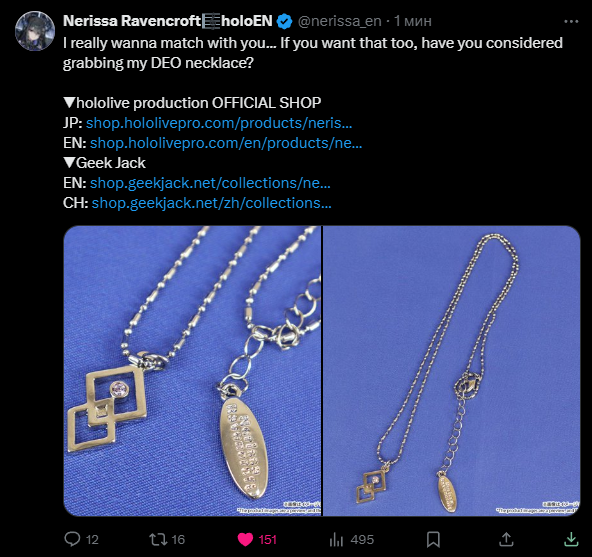Open the EN hololivepro shop link
The width and height of the screenshot is (592, 557).
(226, 143)
